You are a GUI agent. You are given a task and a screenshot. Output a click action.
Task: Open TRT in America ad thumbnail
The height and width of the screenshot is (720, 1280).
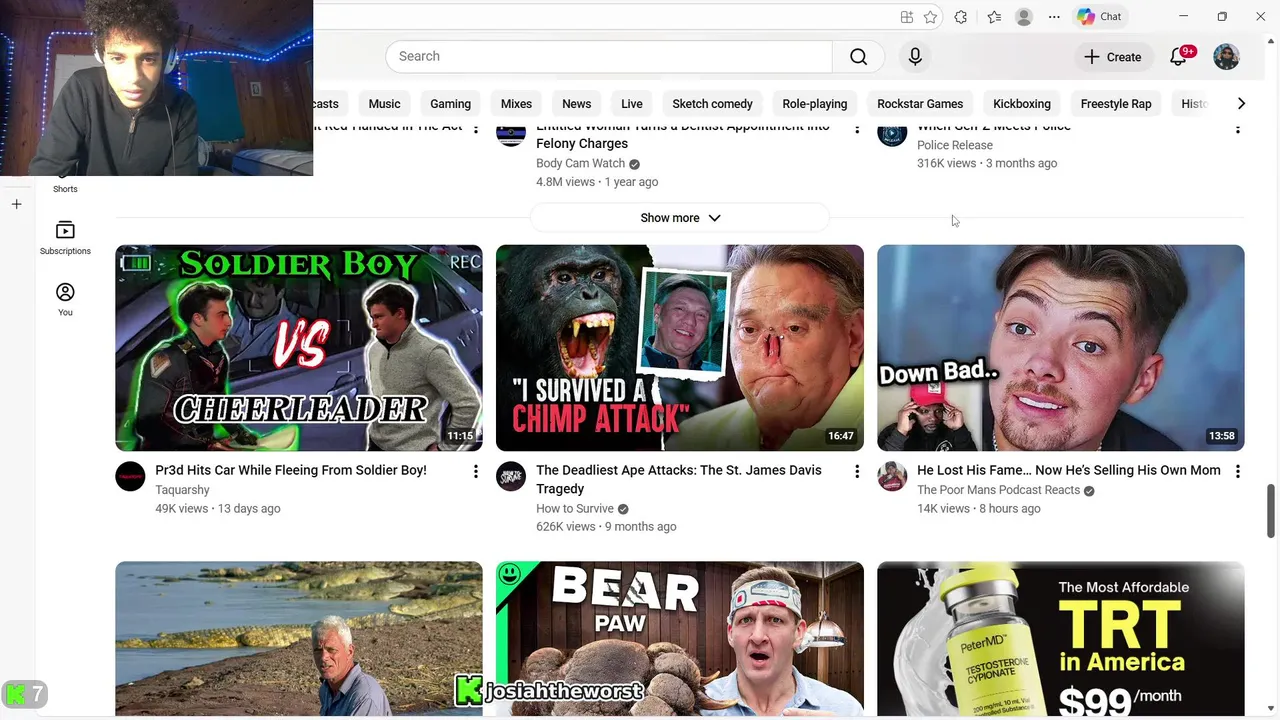[1061, 638]
